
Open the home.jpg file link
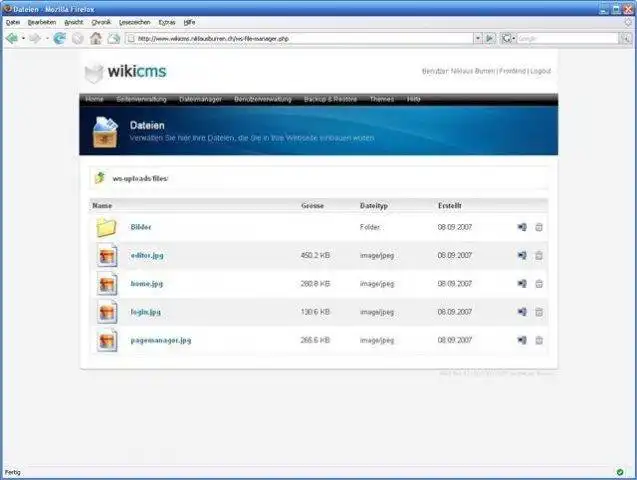coord(147,284)
